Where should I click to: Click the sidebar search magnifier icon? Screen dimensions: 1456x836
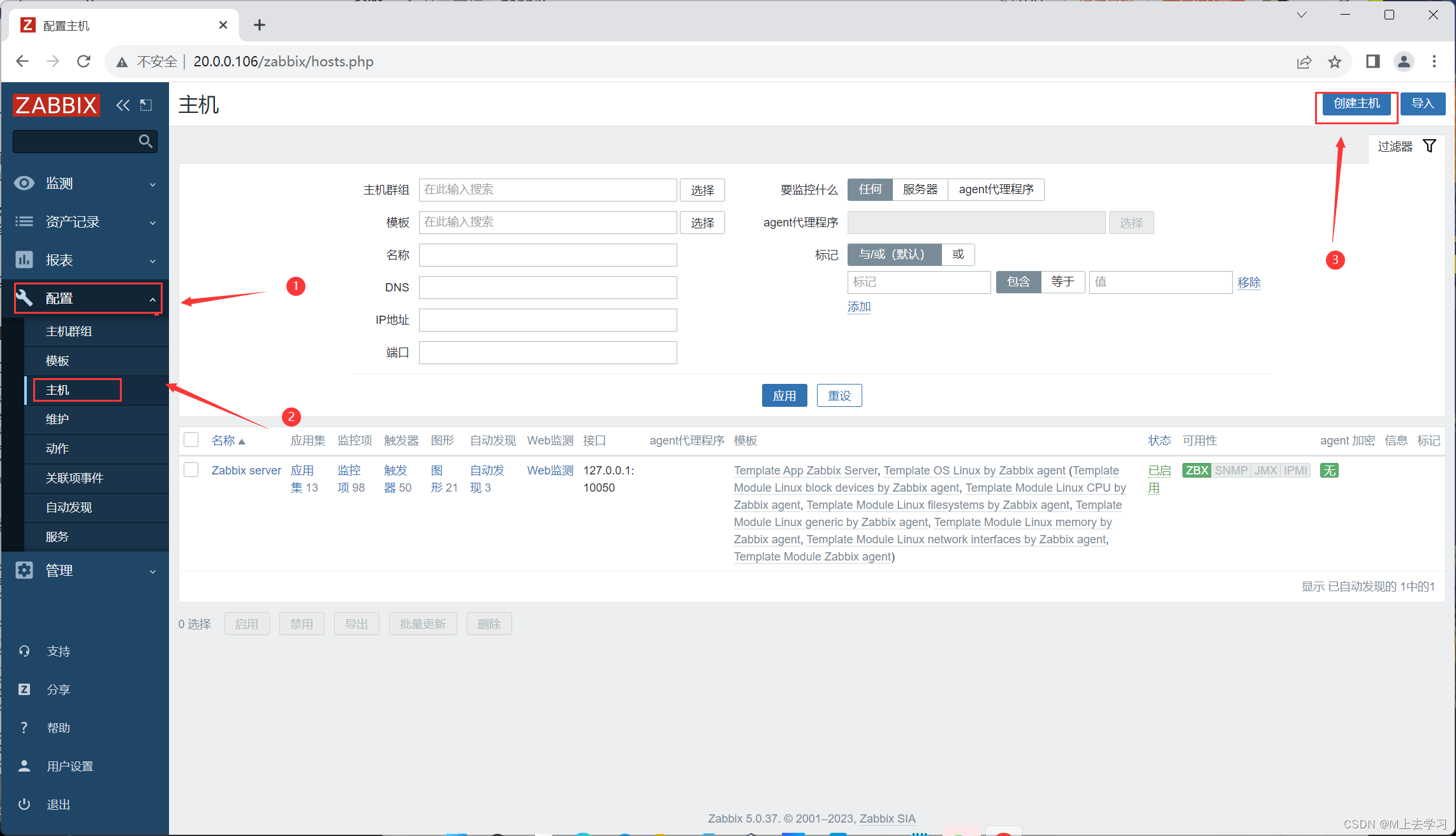click(145, 141)
